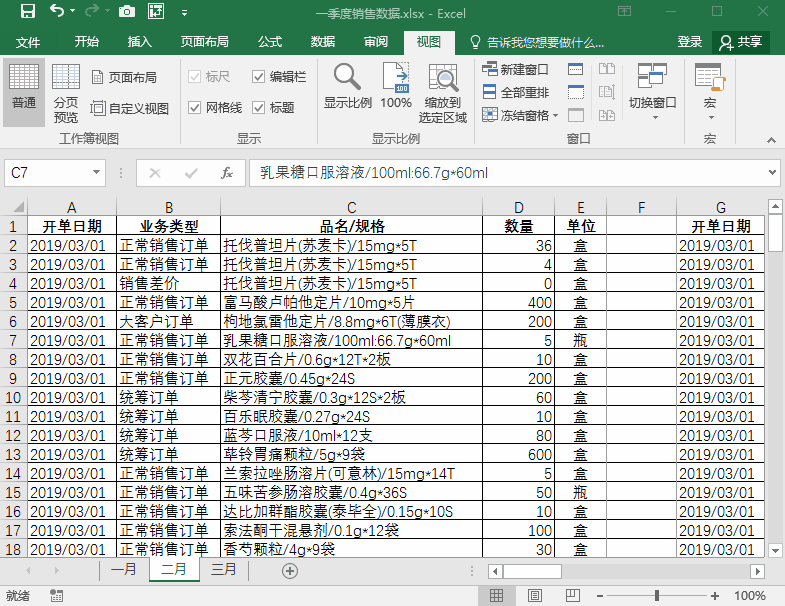Click the Share (共享) button
This screenshot has width=785, height=606.
coord(740,42)
